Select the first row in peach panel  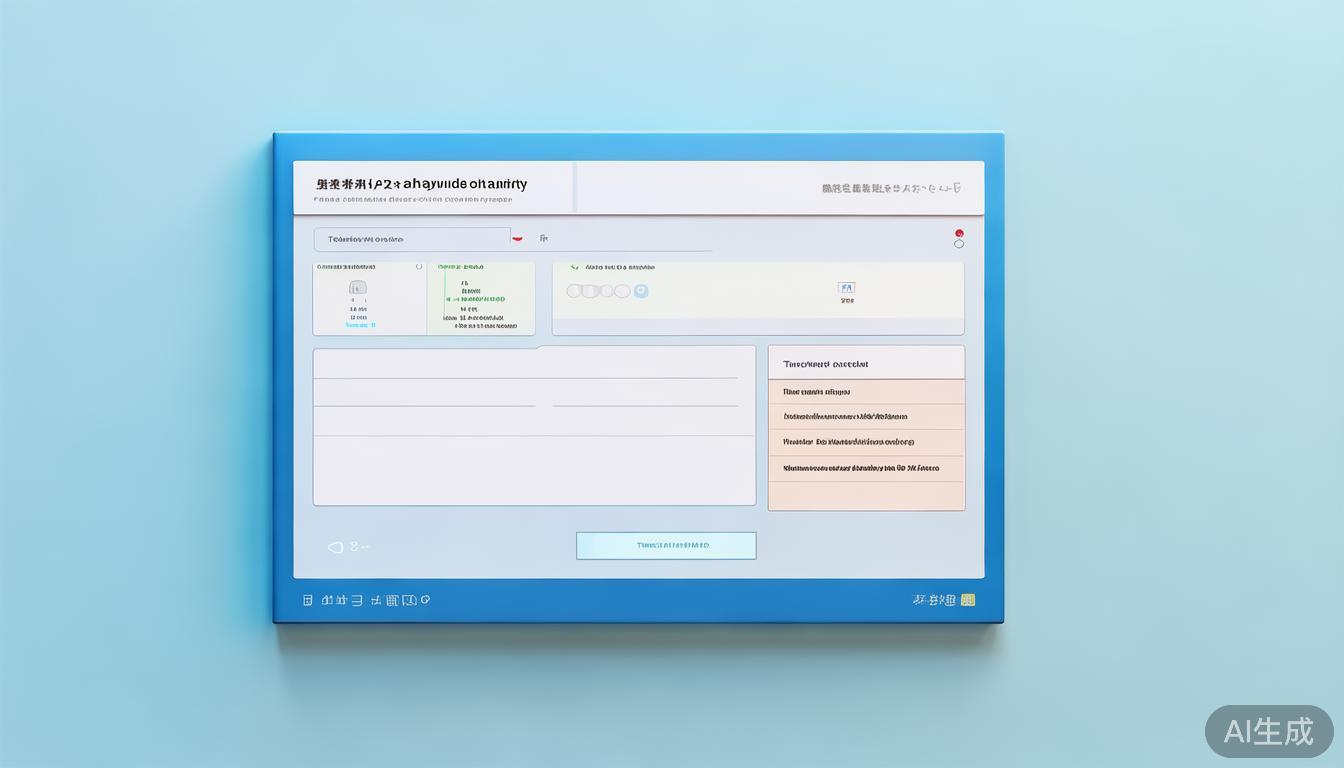pos(866,392)
